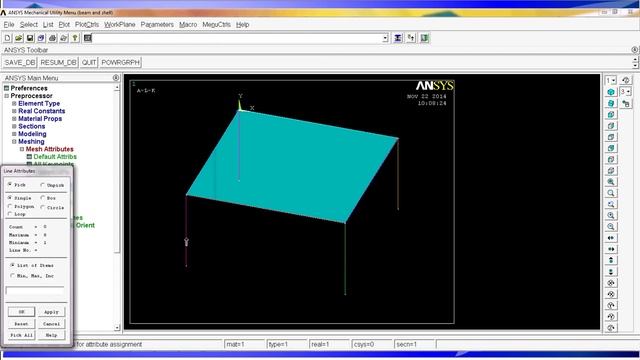Image resolution: width=640 pixels, height=360 pixels.
Task: Click the Open ANSYS File icon
Action: point(19,38)
